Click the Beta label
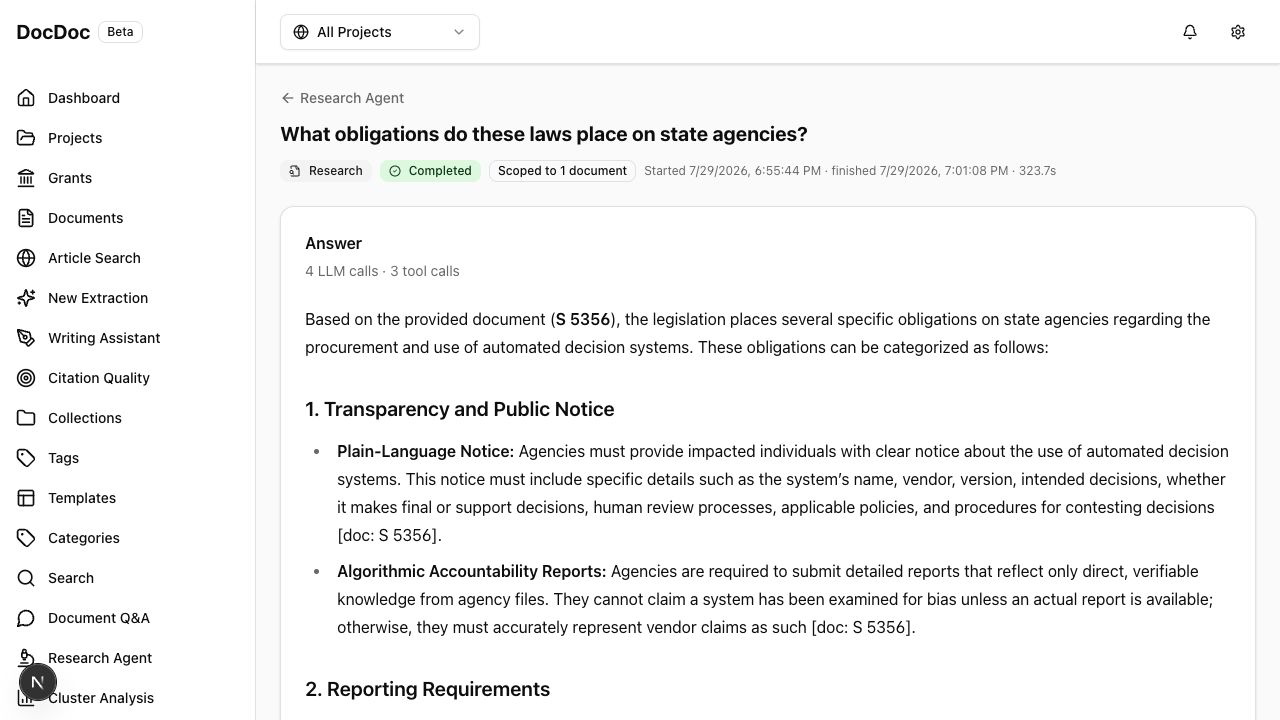The width and height of the screenshot is (1280, 720). coord(120,32)
